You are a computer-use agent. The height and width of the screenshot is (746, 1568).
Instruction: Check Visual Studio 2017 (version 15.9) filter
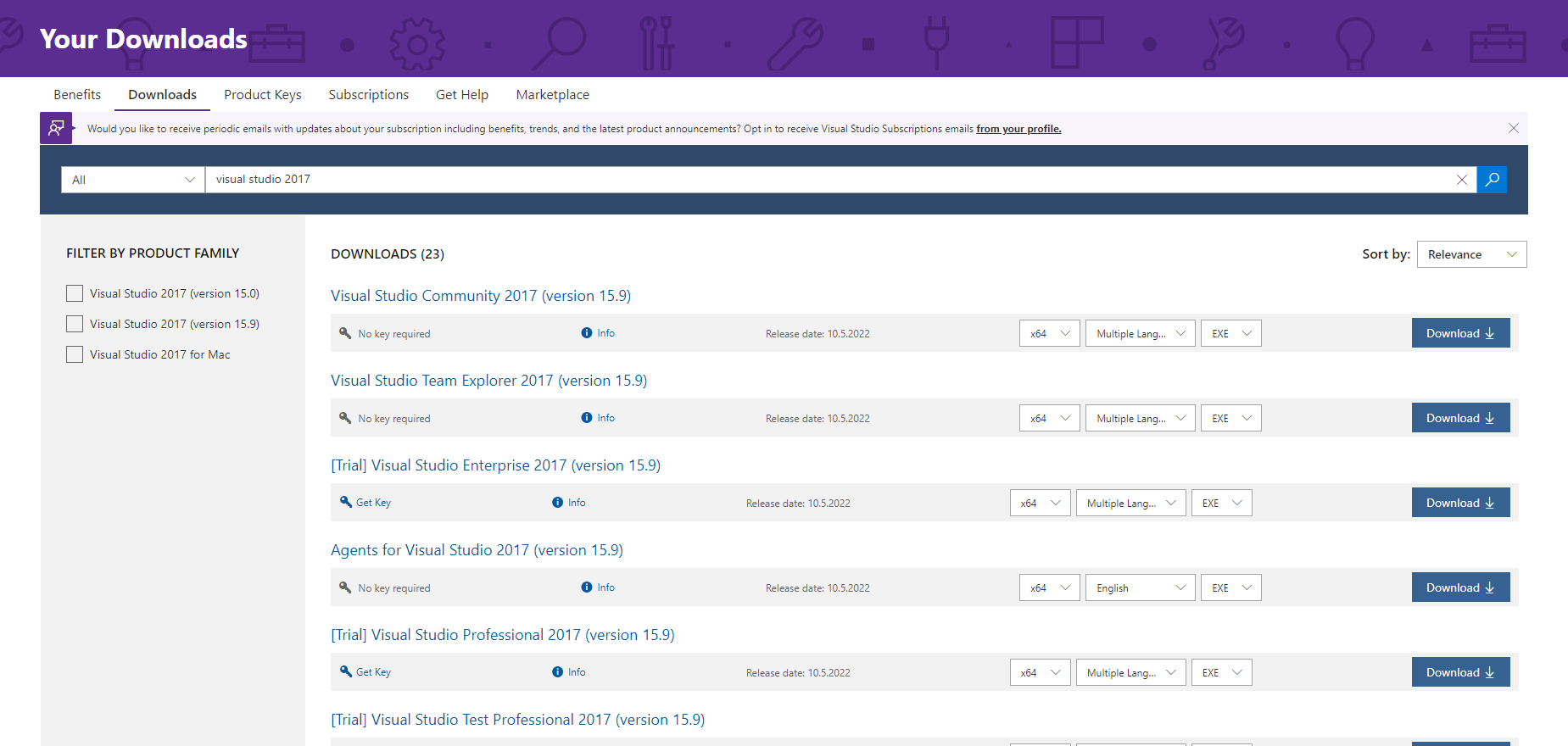click(75, 324)
